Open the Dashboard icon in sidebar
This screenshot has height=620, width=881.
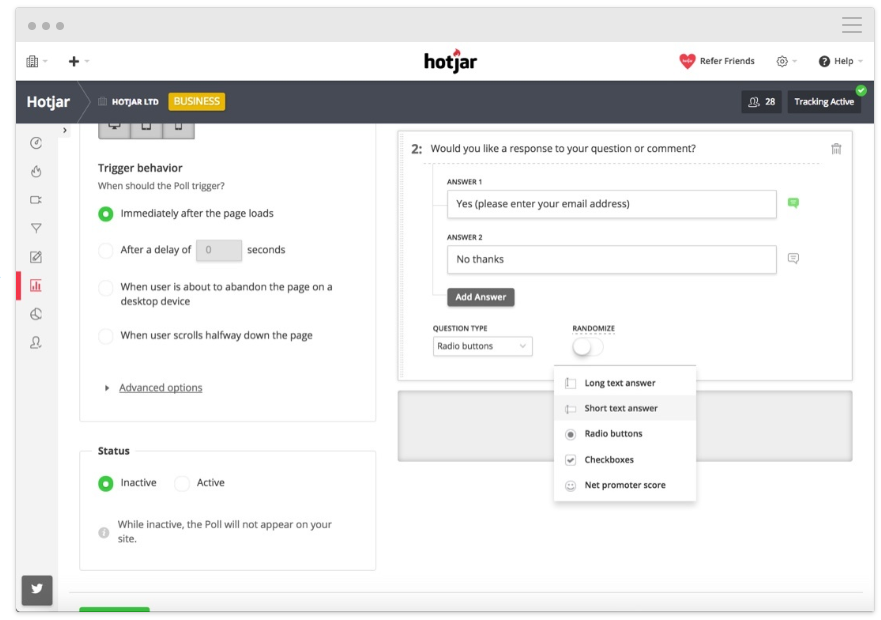point(36,143)
